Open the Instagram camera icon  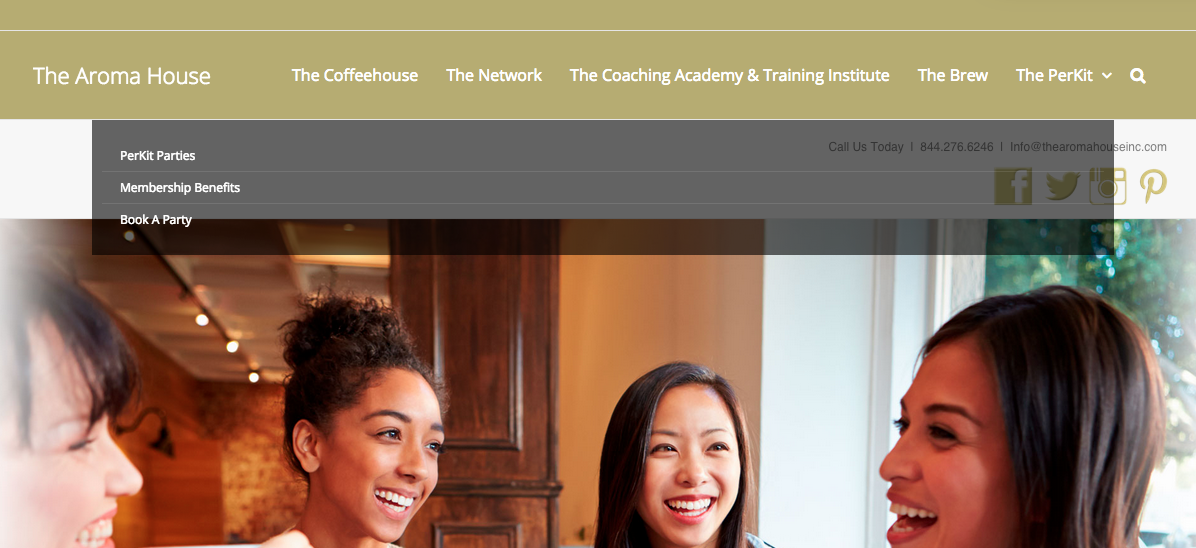click(1108, 186)
